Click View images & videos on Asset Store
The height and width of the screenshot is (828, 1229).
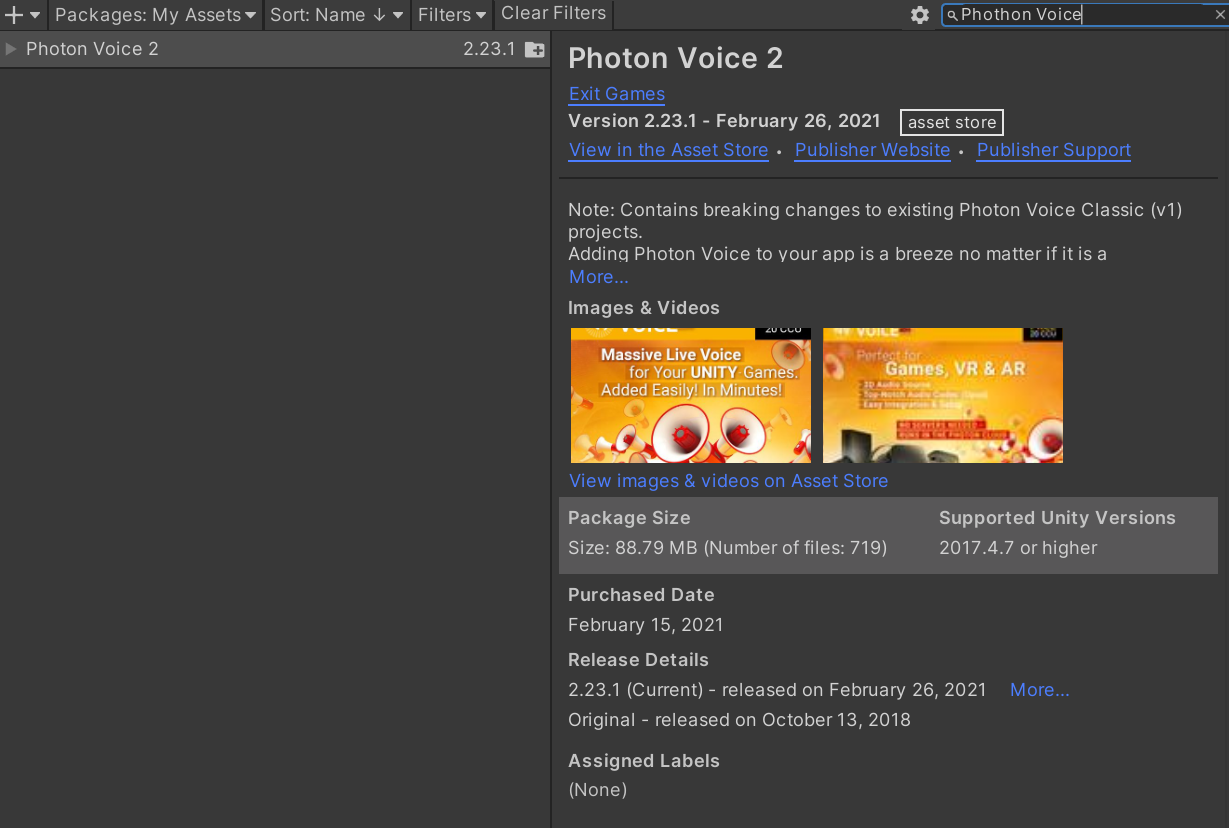[x=728, y=481]
